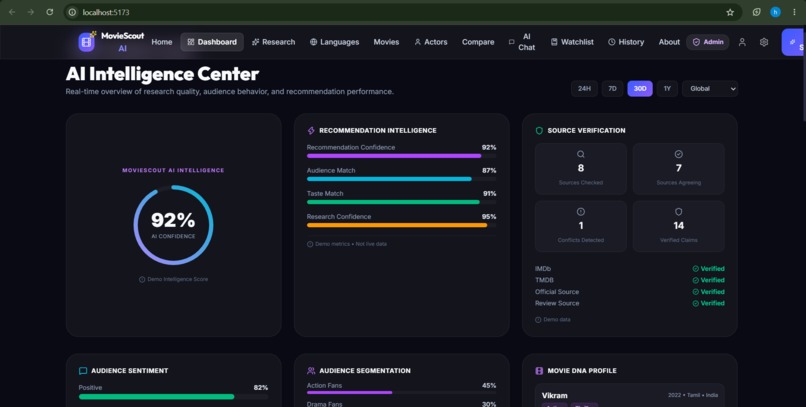Click the Admin badge button
The image size is (806, 407).
point(708,42)
